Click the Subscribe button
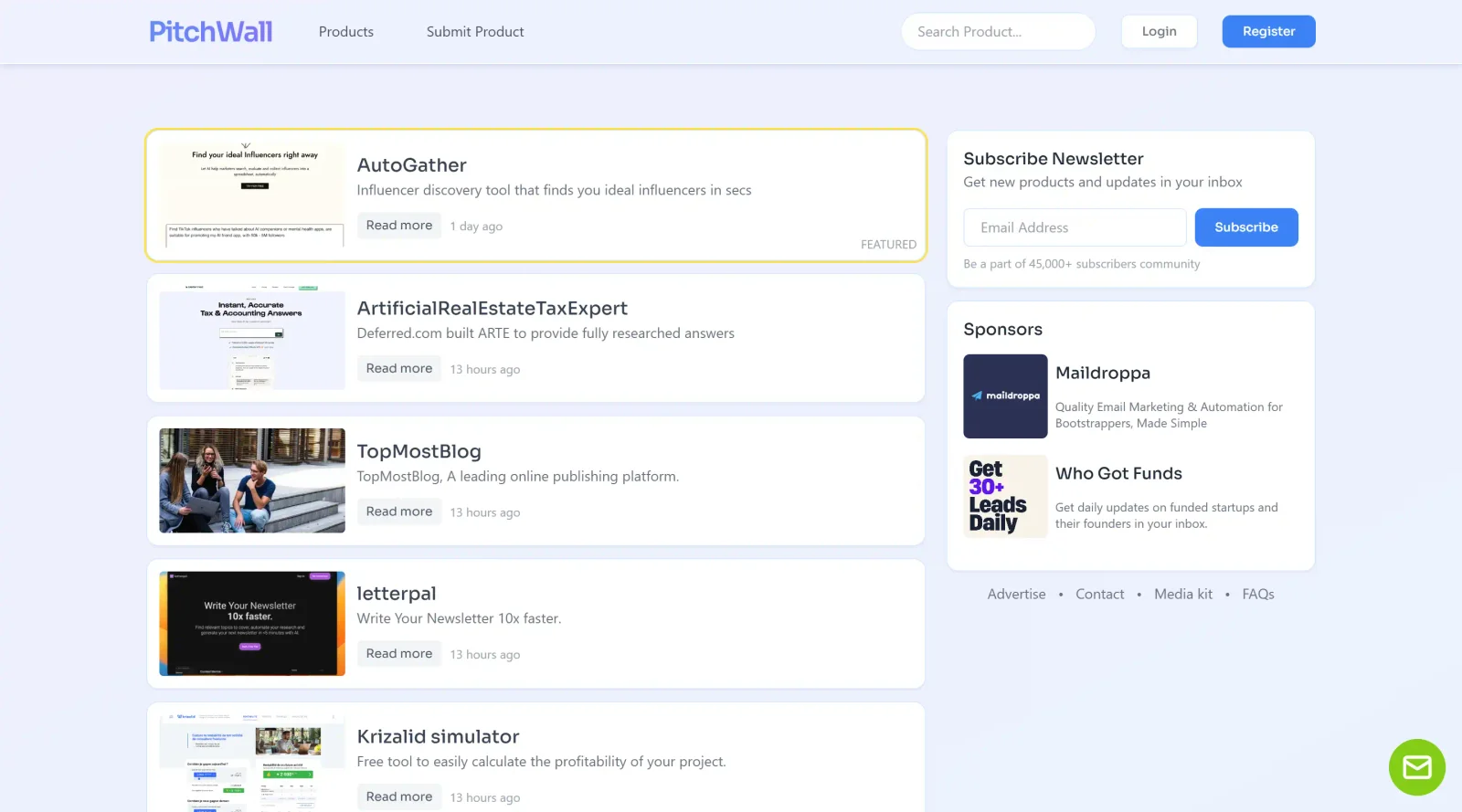 [1245, 227]
